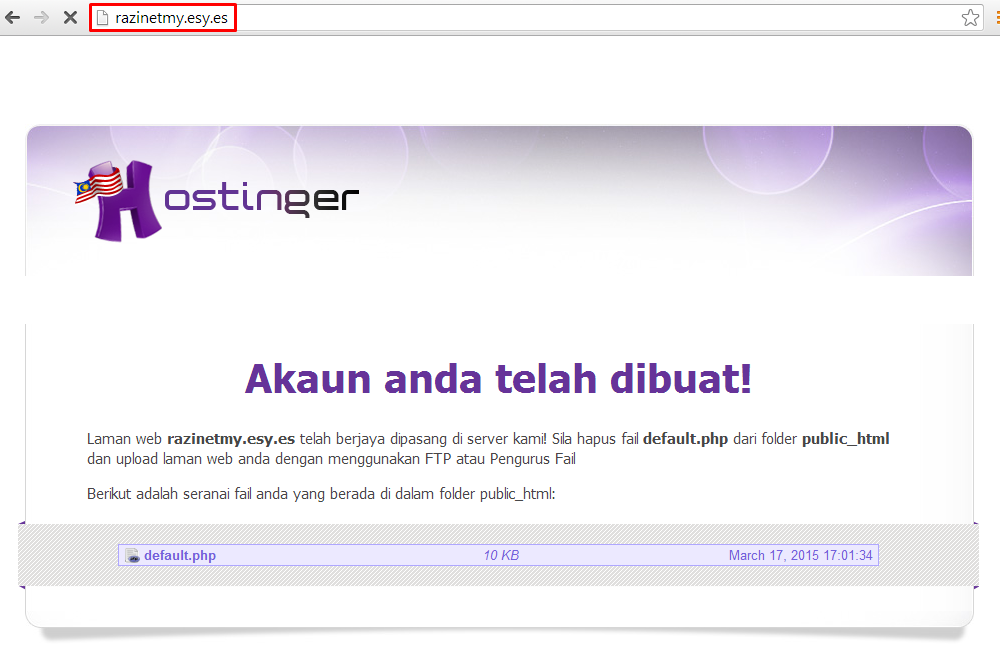The width and height of the screenshot is (1000, 662).
Task: Click the March 17, 2015 17:01:34 timestamp
Action: [800, 555]
